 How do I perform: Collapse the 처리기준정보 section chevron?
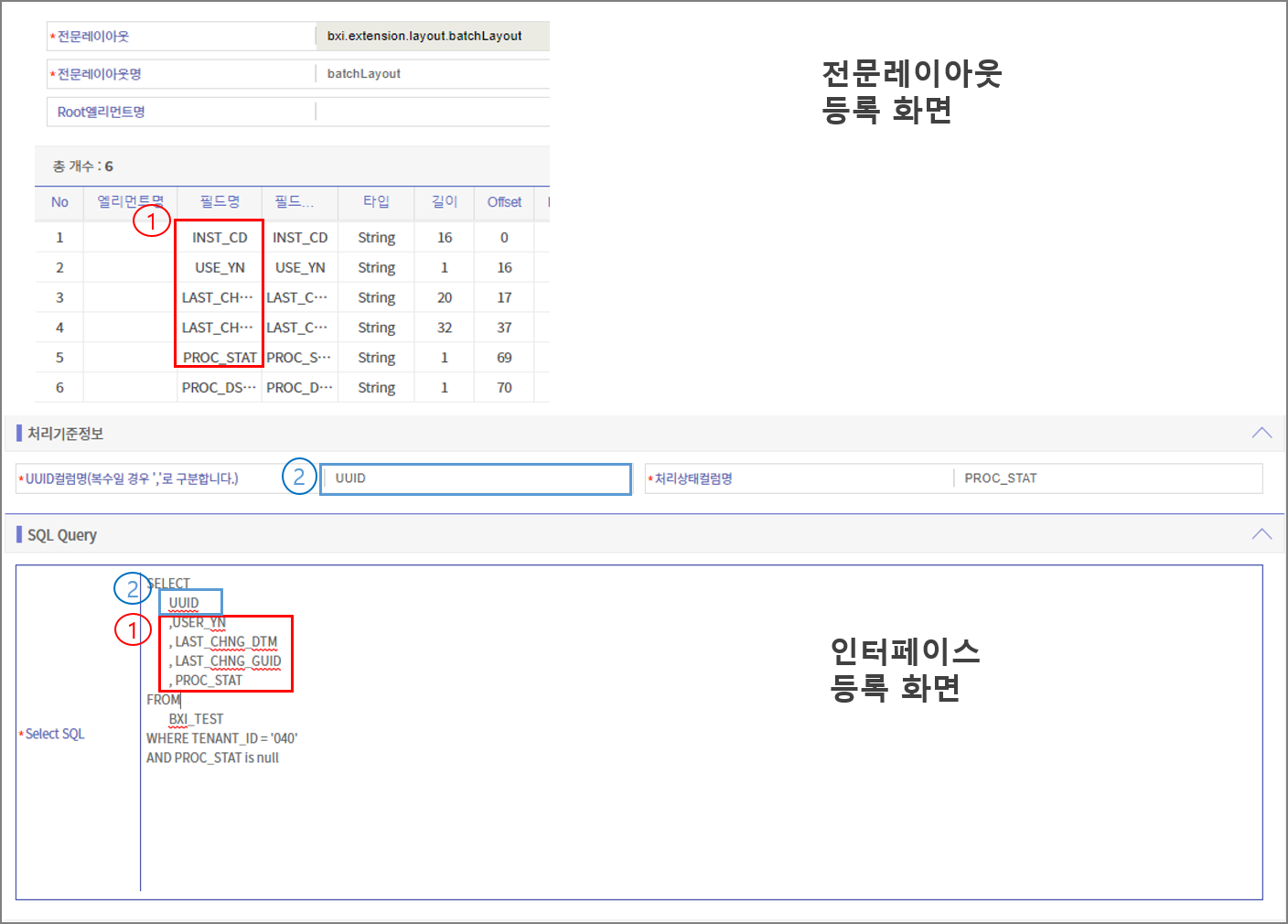pyautogui.click(x=1261, y=433)
